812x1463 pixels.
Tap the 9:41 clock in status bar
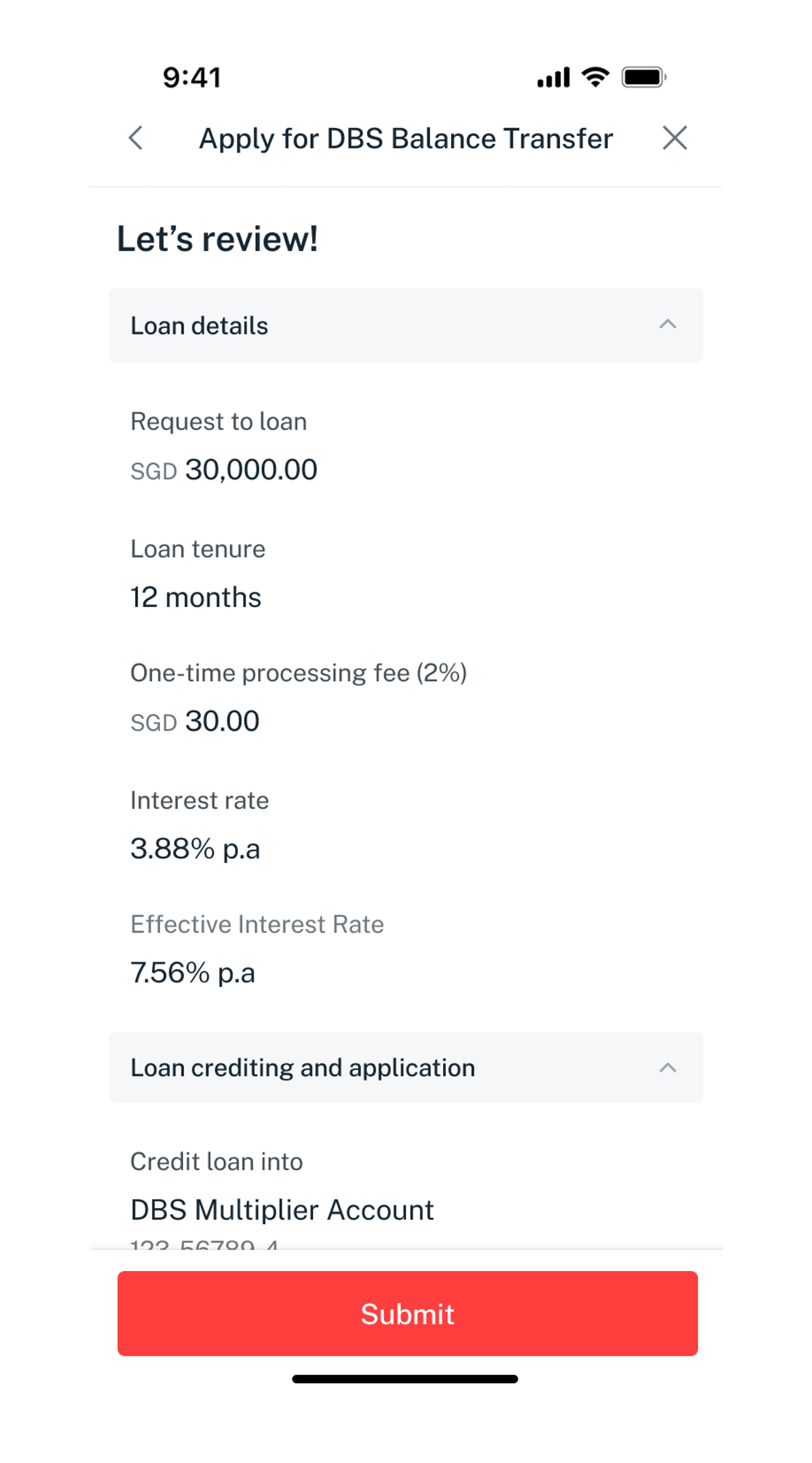192,77
